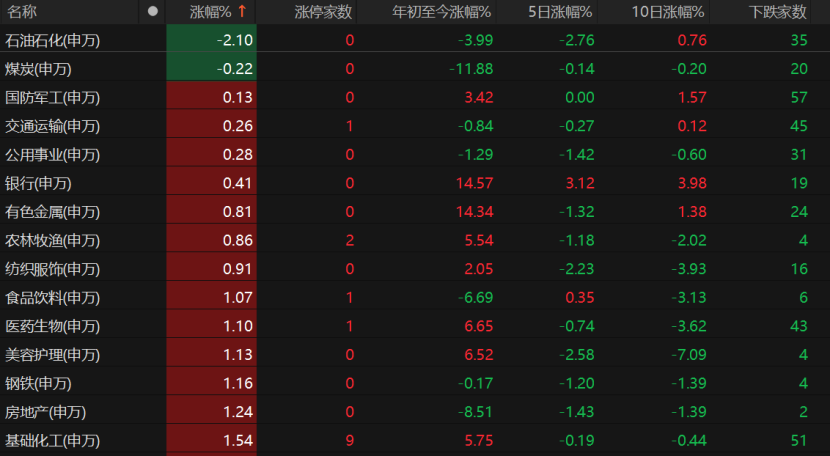Click the -2.76 five-day value
The height and width of the screenshot is (456, 830).
[x=577, y=40]
